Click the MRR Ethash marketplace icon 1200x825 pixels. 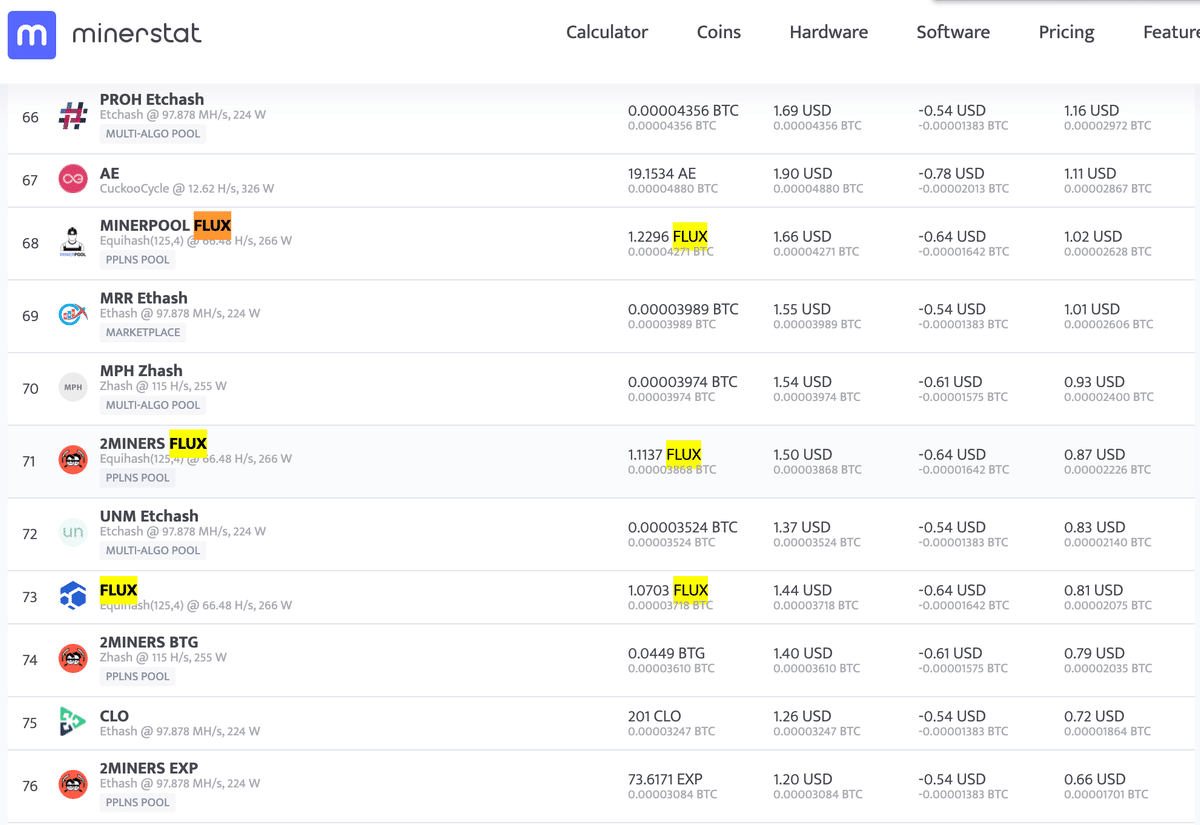point(73,315)
